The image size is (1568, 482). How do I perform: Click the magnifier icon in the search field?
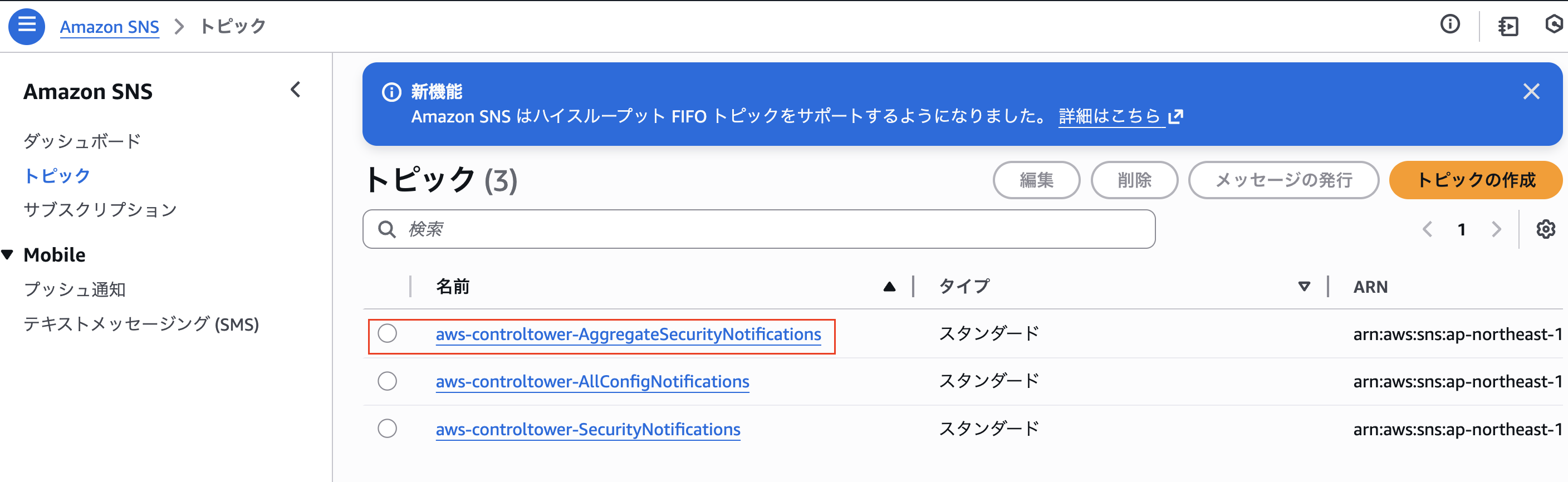coord(387,229)
